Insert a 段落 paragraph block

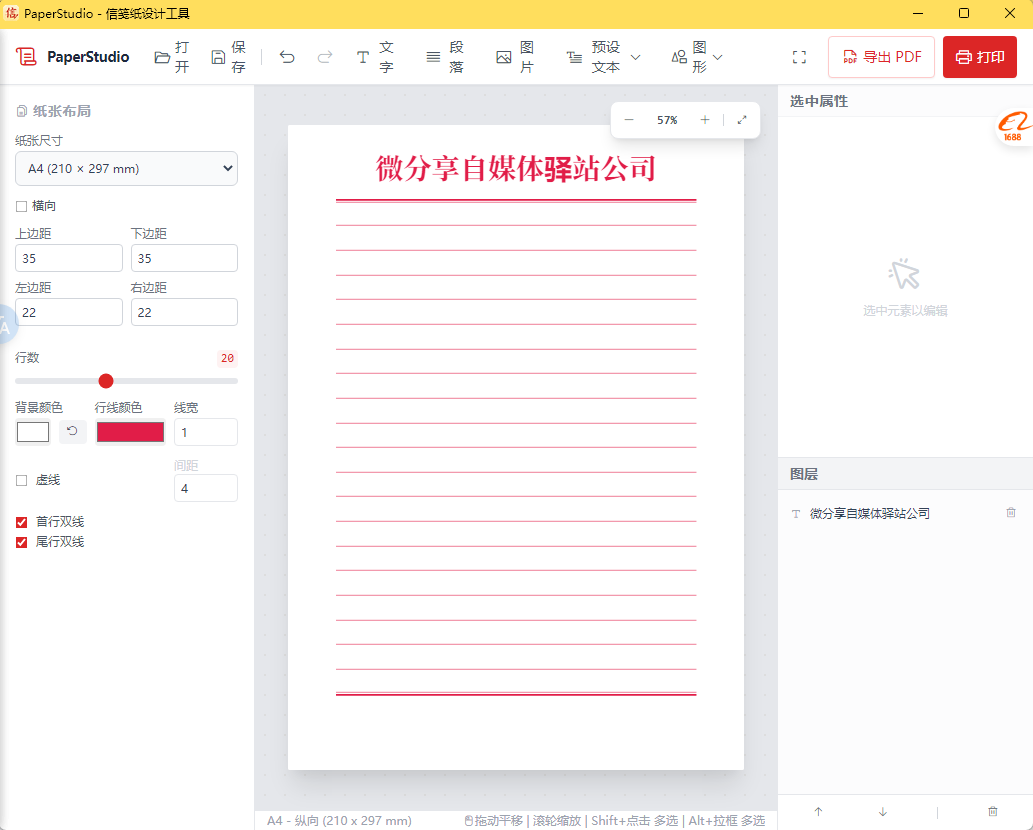pyautogui.click(x=445, y=57)
